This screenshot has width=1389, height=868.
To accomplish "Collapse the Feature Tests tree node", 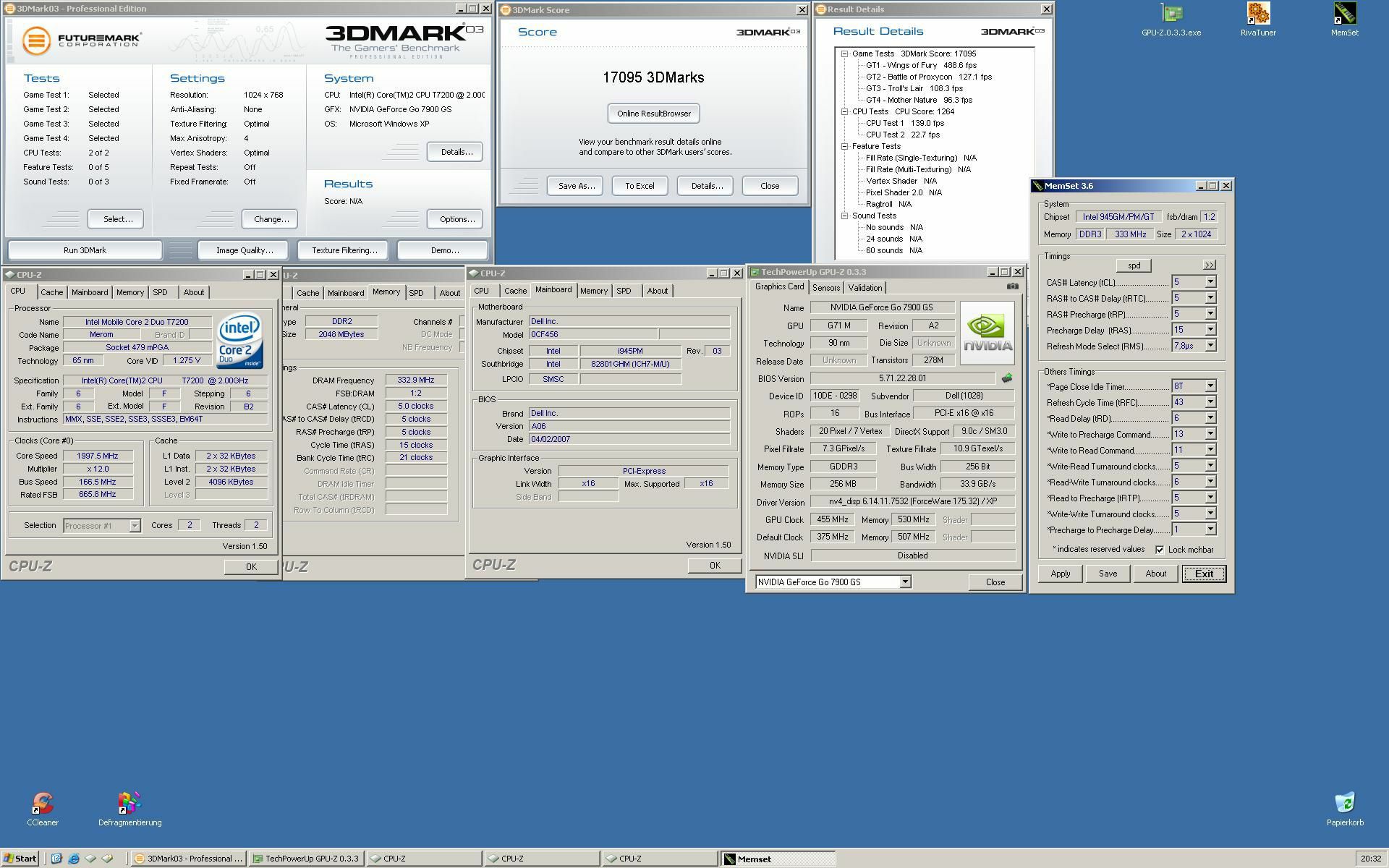I will [844, 146].
